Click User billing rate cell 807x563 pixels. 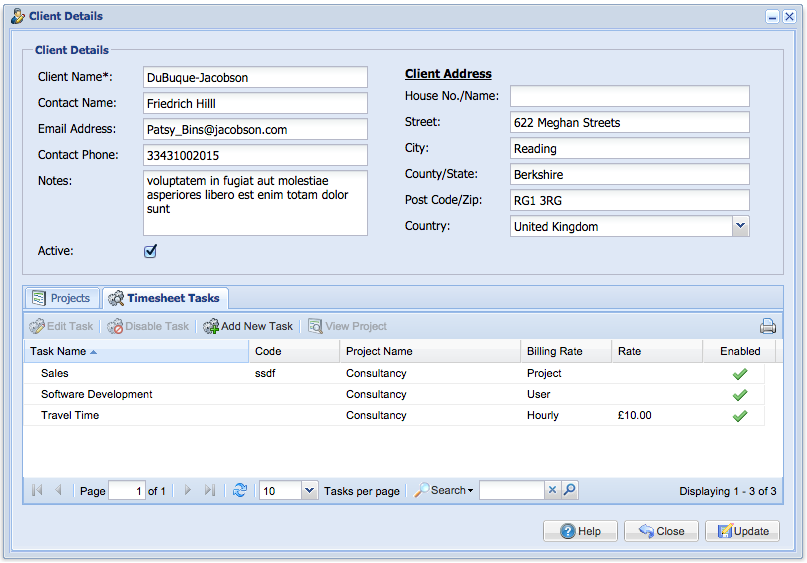coord(538,395)
